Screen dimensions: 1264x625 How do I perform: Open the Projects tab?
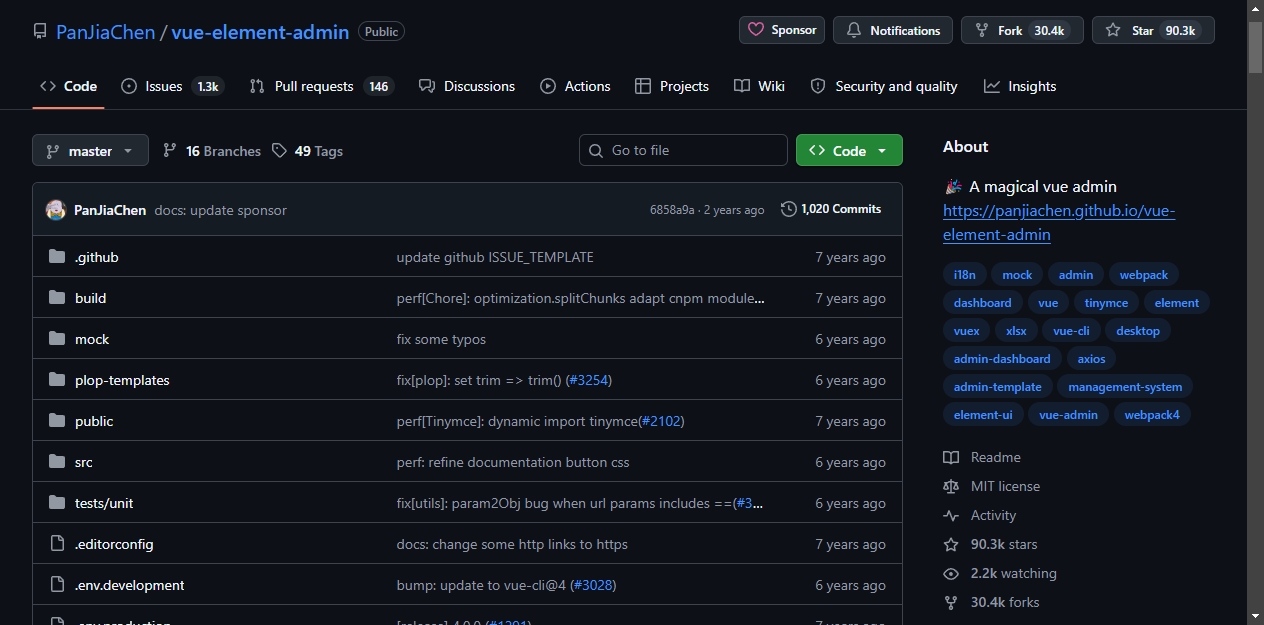[672, 86]
